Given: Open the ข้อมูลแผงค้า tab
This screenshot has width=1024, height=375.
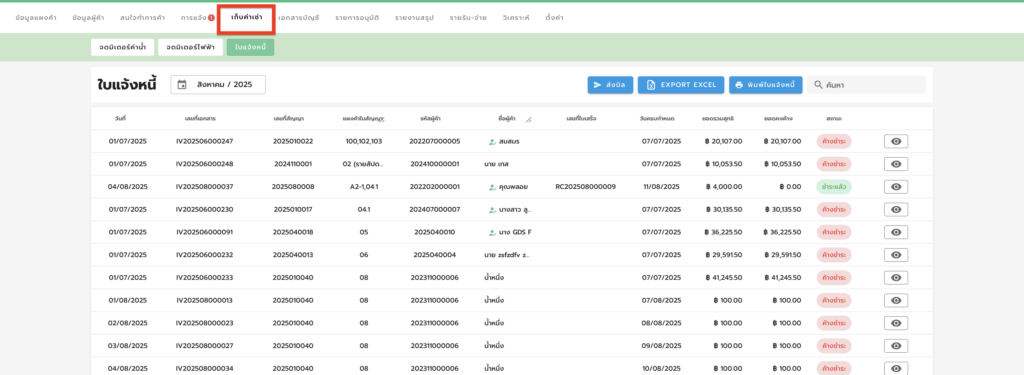Looking at the screenshot, I should point(35,18).
